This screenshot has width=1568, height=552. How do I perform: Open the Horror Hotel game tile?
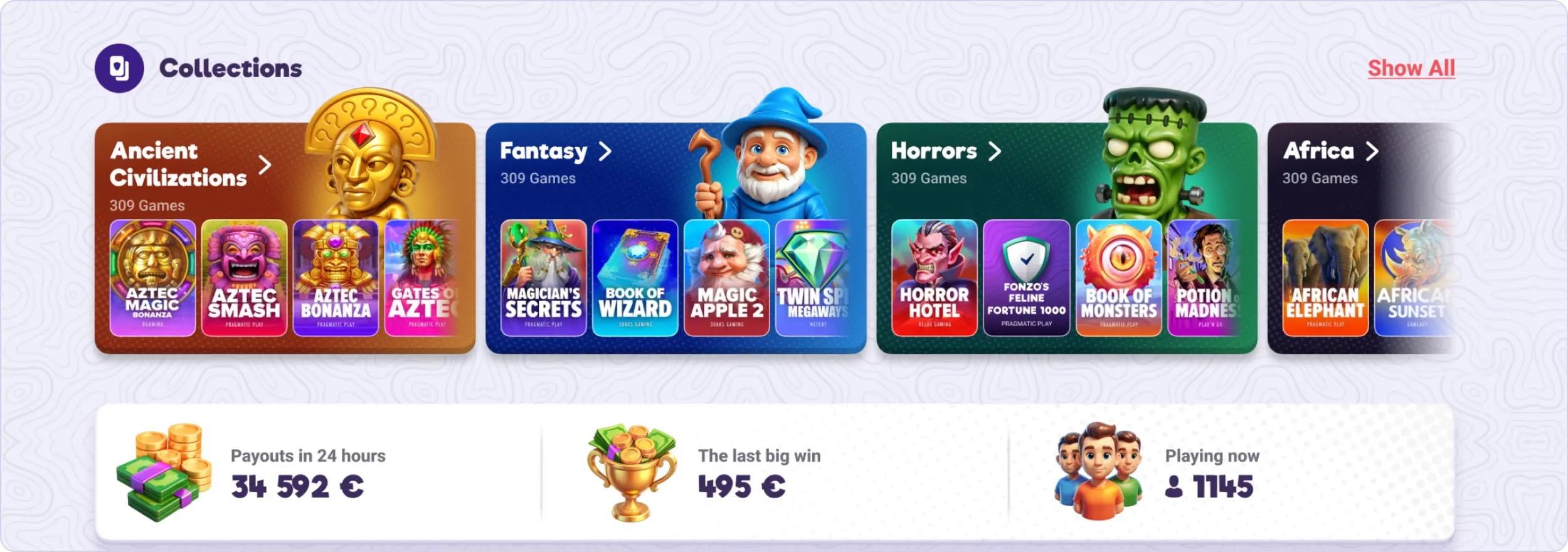[x=935, y=278]
